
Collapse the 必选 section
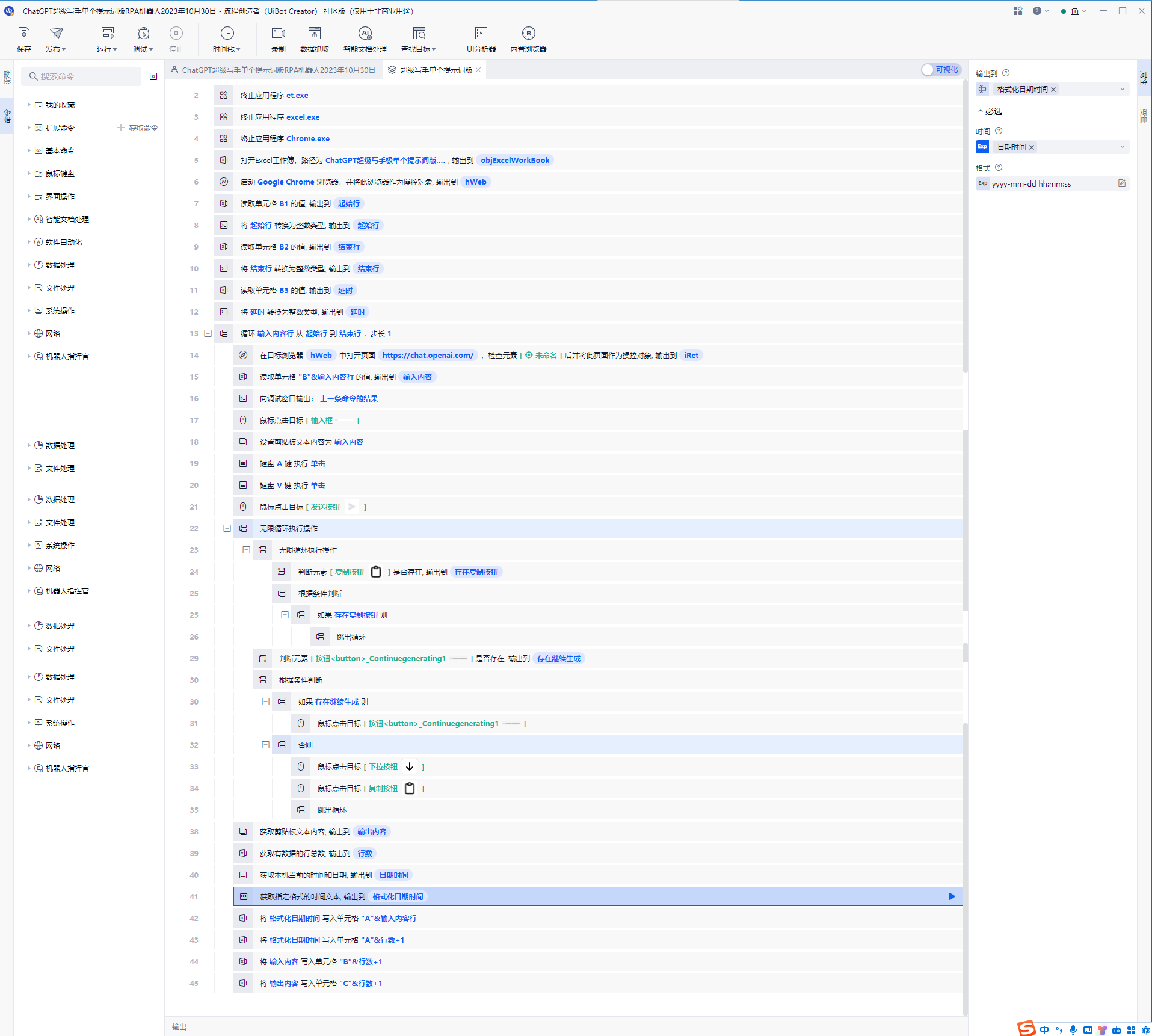pos(990,111)
